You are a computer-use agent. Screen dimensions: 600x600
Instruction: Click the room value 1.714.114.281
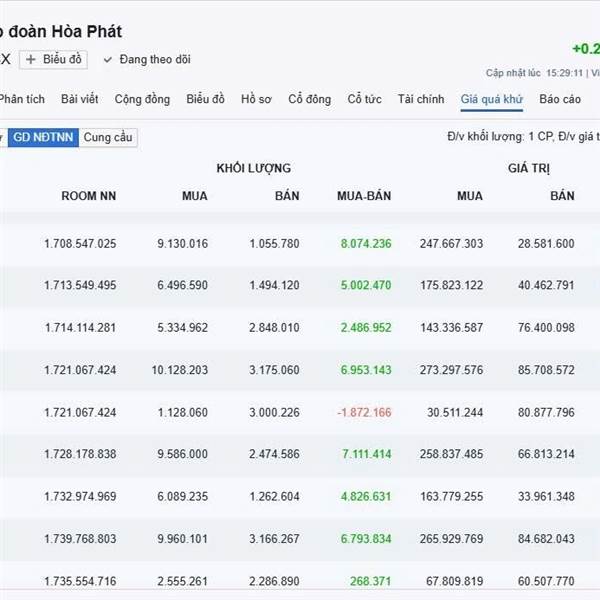point(80,328)
